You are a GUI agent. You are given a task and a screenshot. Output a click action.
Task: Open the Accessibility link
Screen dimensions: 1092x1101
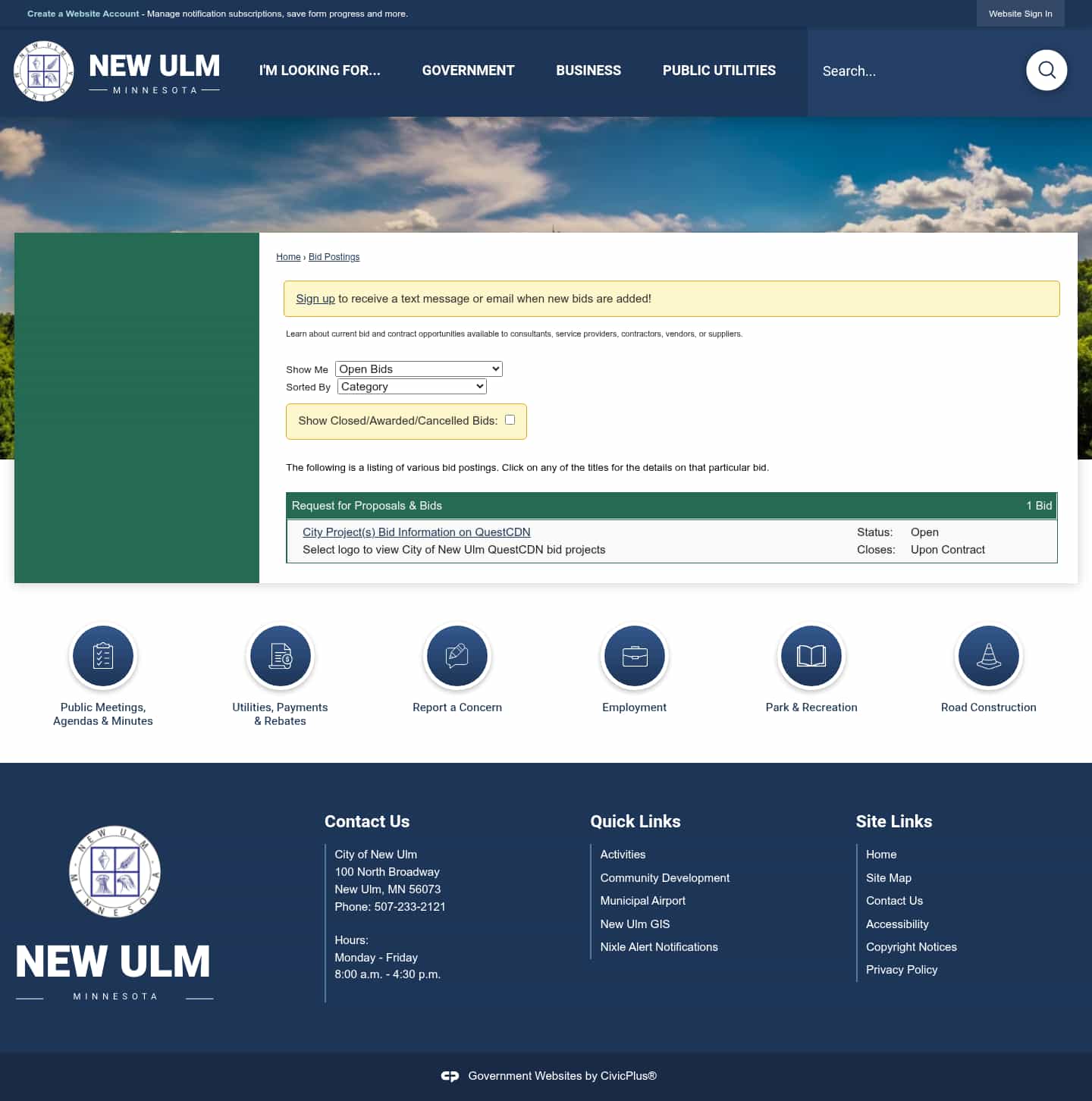pos(897,924)
